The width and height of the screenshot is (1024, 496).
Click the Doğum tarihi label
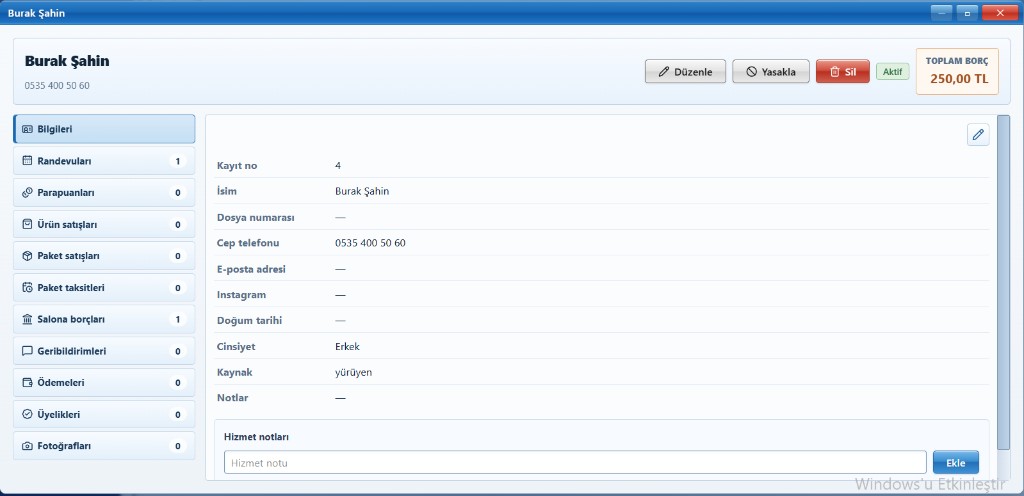coord(249,320)
